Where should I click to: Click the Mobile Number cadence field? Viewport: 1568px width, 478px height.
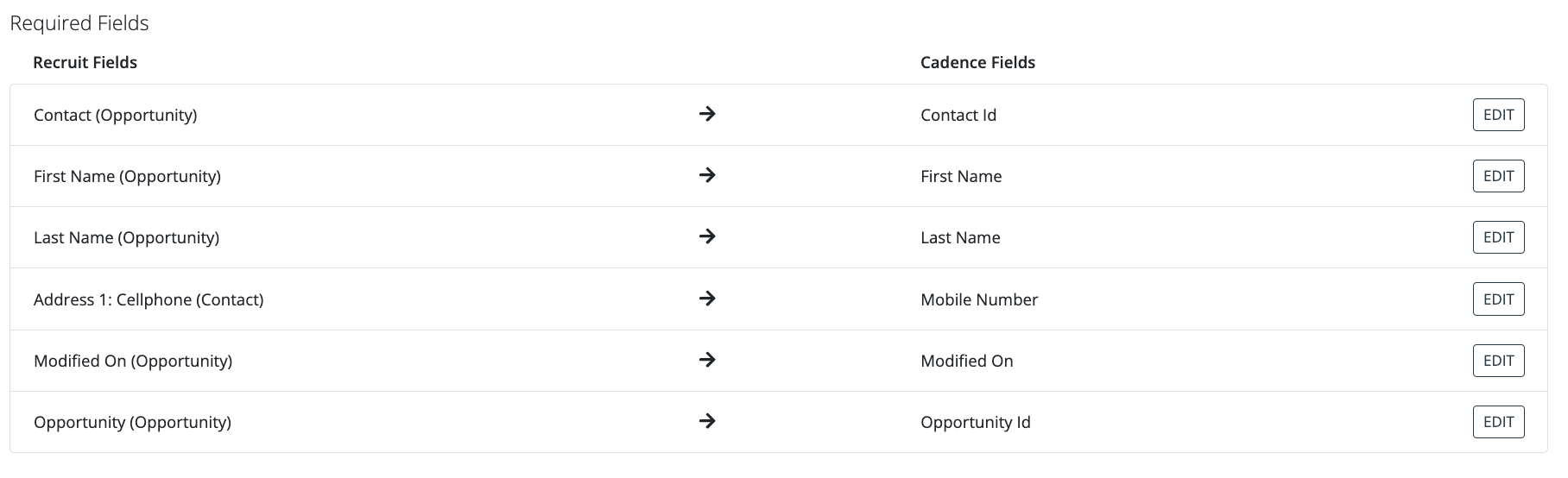click(979, 299)
